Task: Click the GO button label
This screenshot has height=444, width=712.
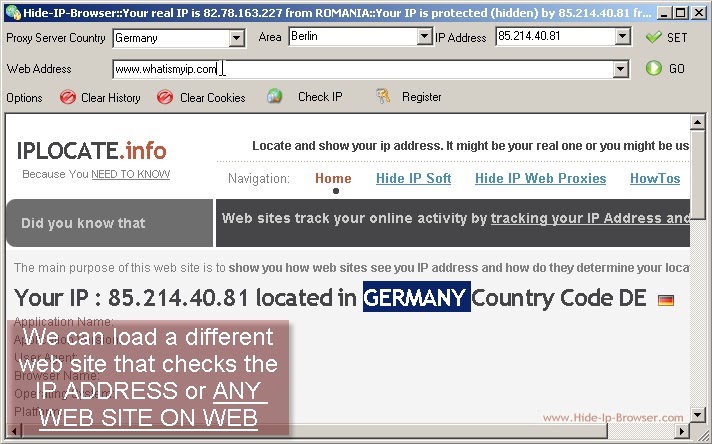Action: click(x=677, y=69)
